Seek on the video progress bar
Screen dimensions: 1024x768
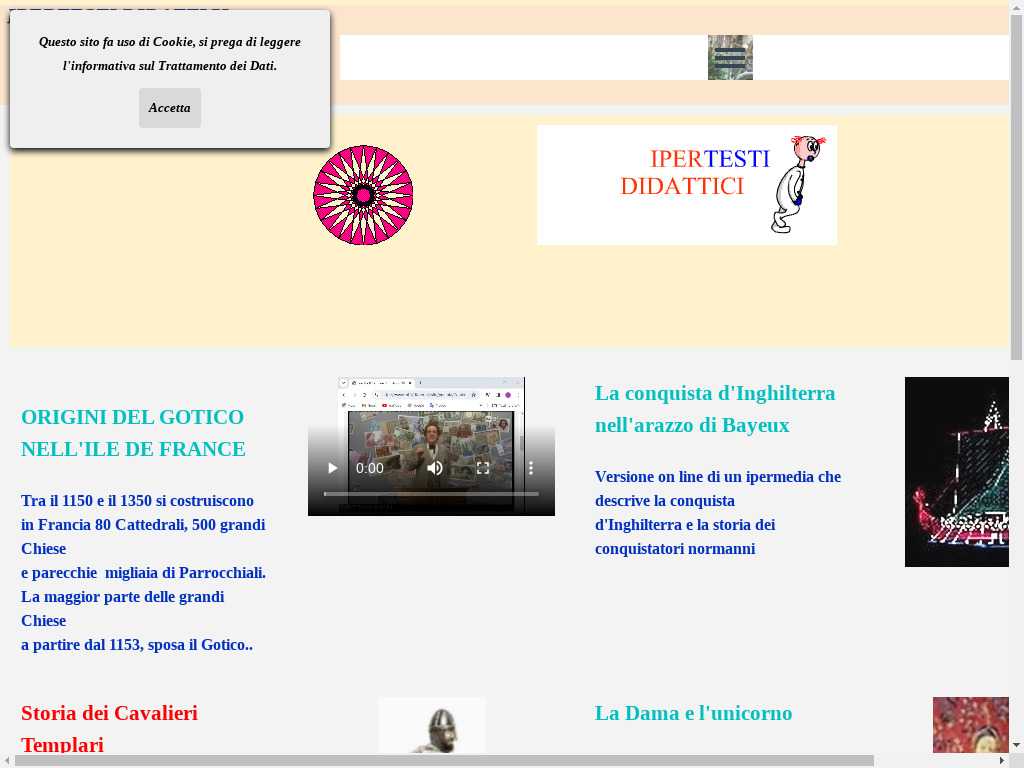(431, 494)
